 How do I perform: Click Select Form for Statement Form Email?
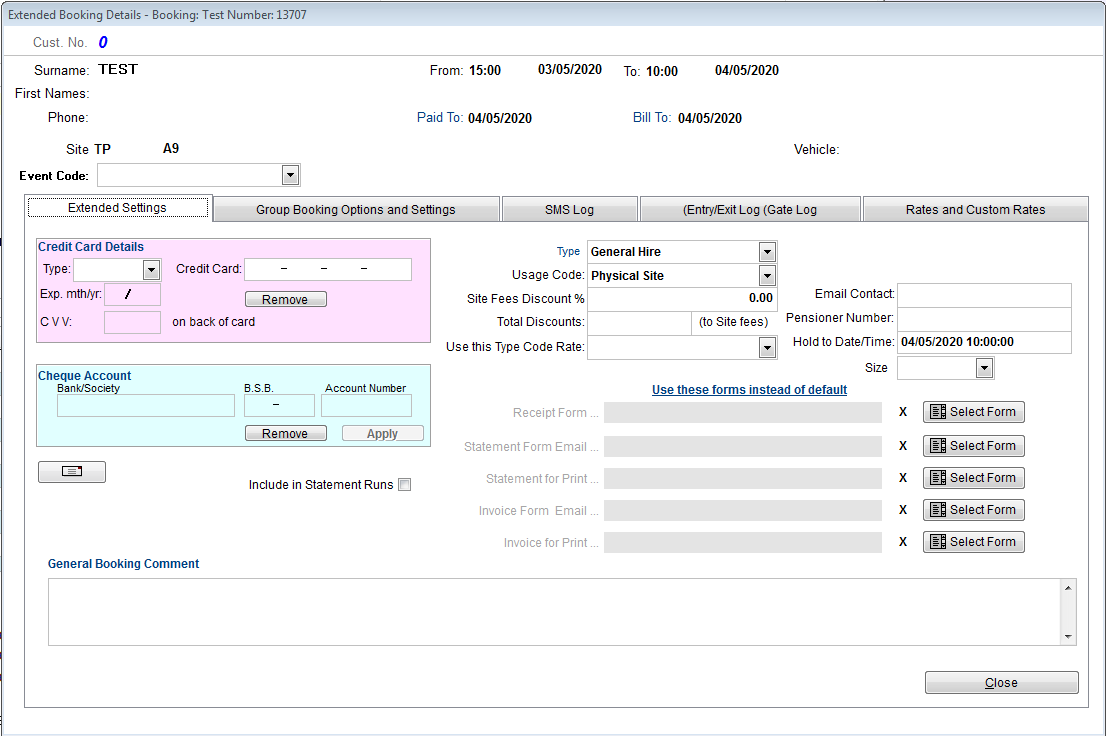click(x=973, y=446)
